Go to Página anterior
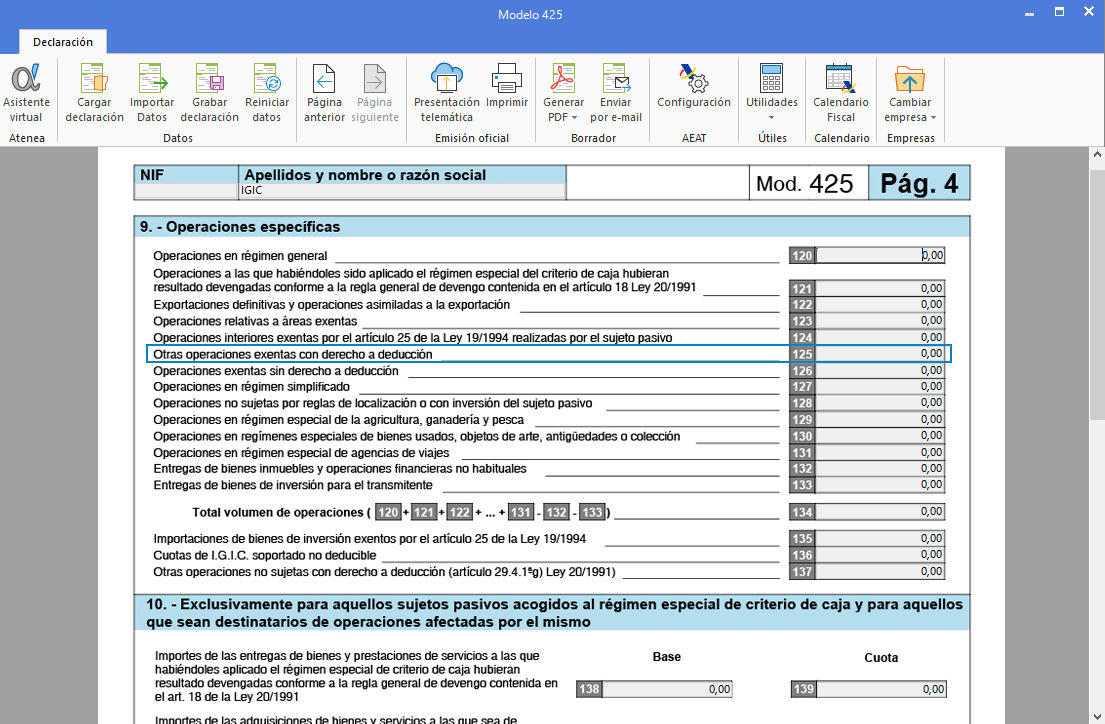Screen dimensions: 1105x724 (324, 93)
